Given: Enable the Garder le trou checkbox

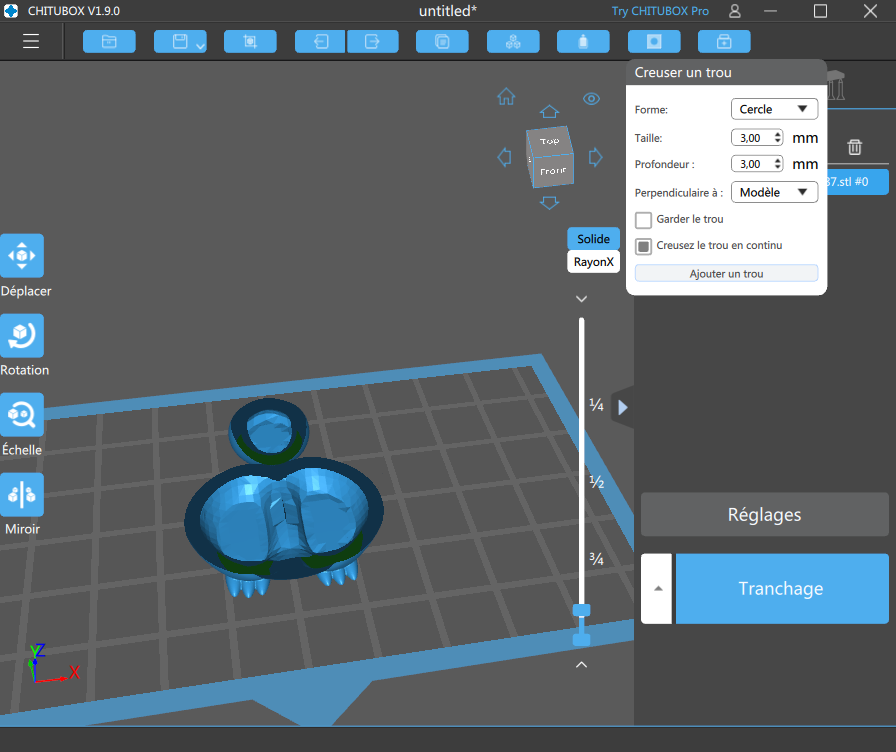Looking at the screenshot, I should 643,220.
